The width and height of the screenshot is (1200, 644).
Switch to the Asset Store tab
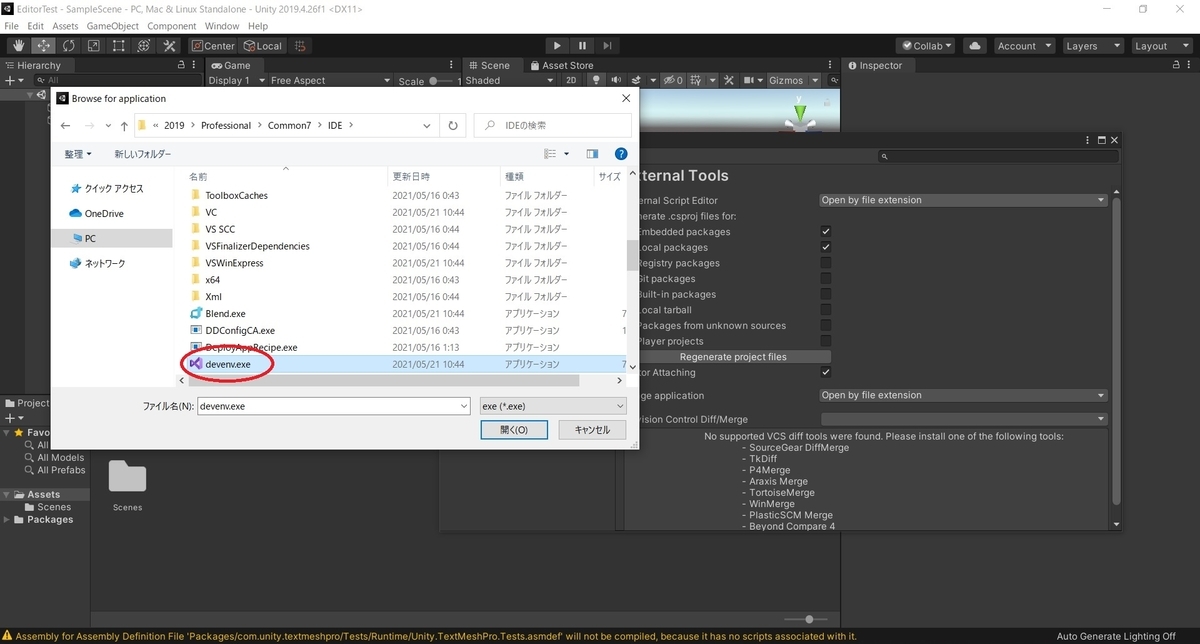(561, 65)
